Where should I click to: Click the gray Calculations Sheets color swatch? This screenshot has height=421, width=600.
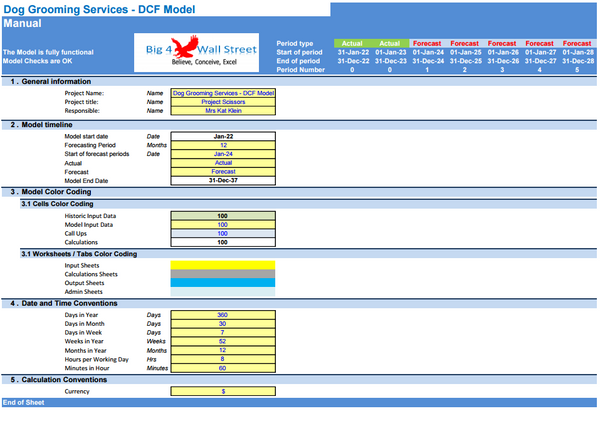click(223, 274)
